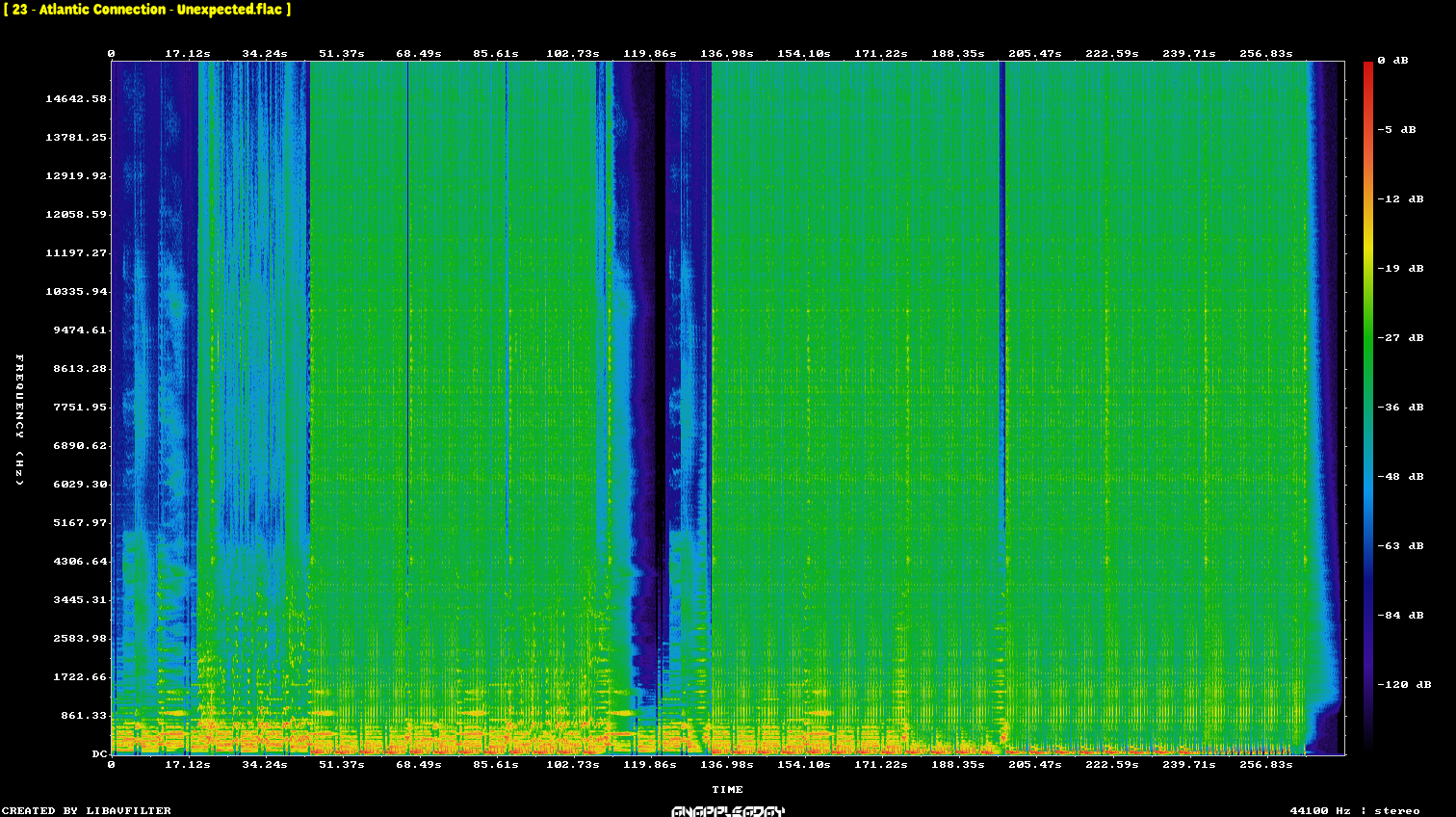
Task: Click the -36 dB label on color scale
Action: click(1400, 408)
